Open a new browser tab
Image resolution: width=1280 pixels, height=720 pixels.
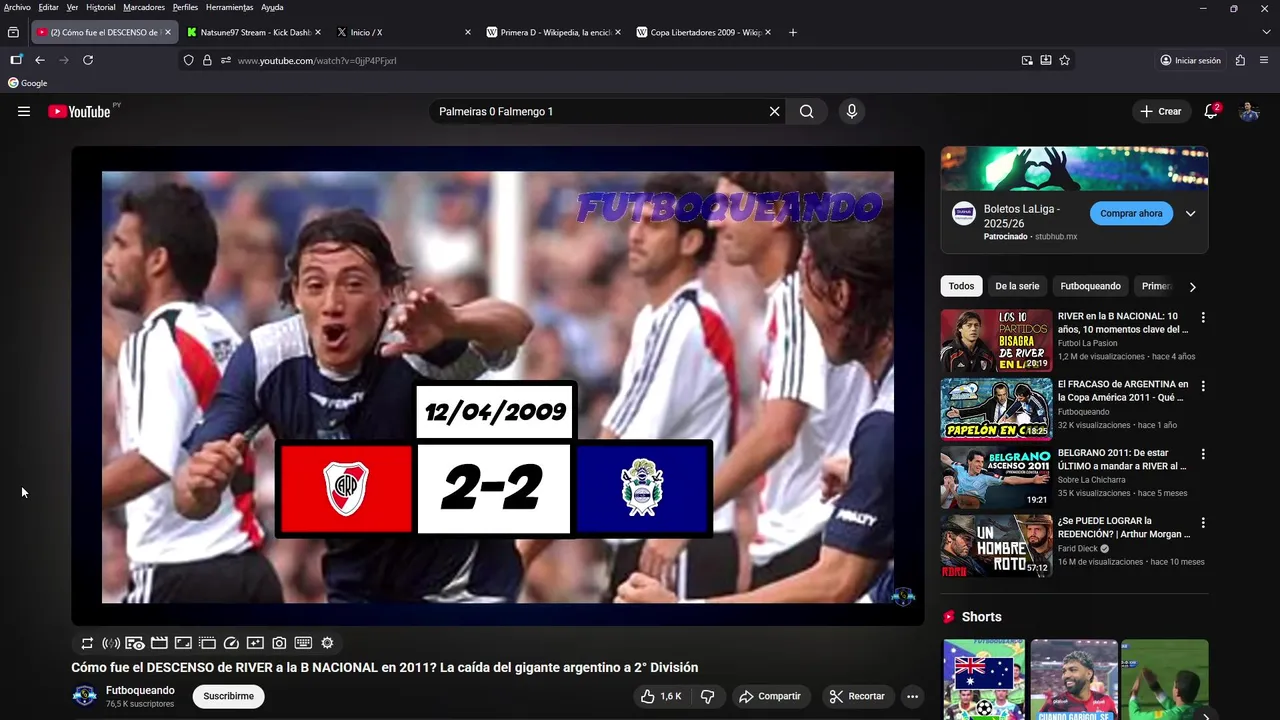[793, 32]
